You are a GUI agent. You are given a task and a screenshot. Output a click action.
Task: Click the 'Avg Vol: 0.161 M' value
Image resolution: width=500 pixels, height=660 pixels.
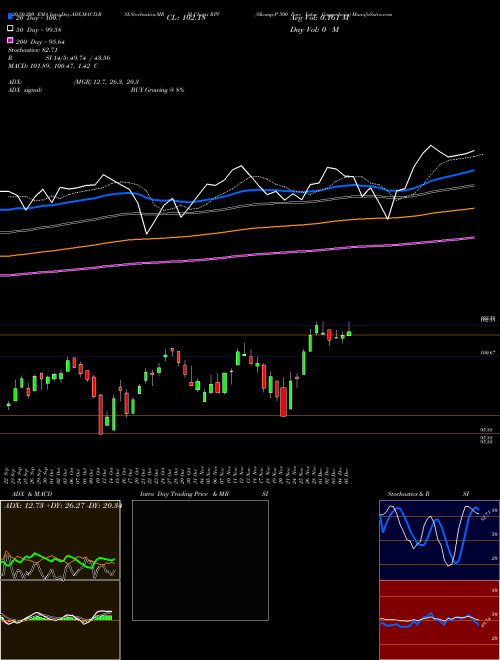(x=319, y=18)
